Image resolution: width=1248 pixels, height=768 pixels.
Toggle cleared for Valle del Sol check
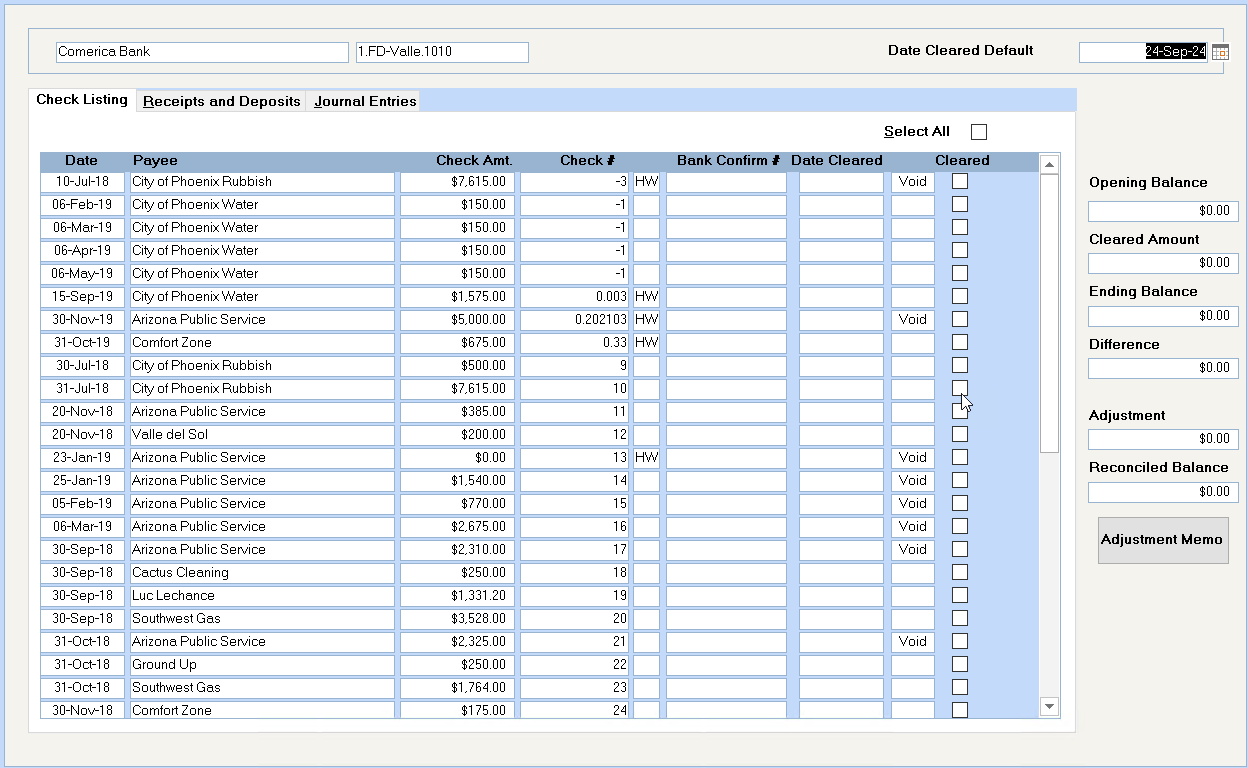point(960,435)
